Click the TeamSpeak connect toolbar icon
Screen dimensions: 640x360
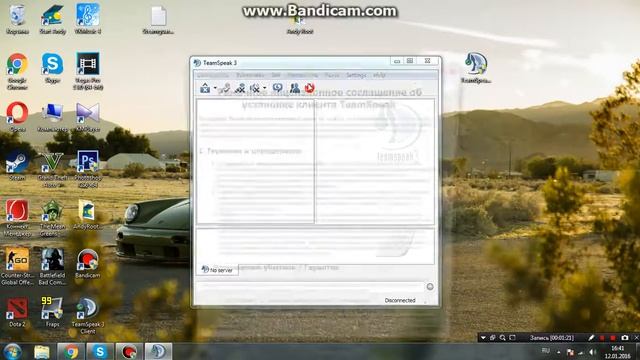[205, 88]
